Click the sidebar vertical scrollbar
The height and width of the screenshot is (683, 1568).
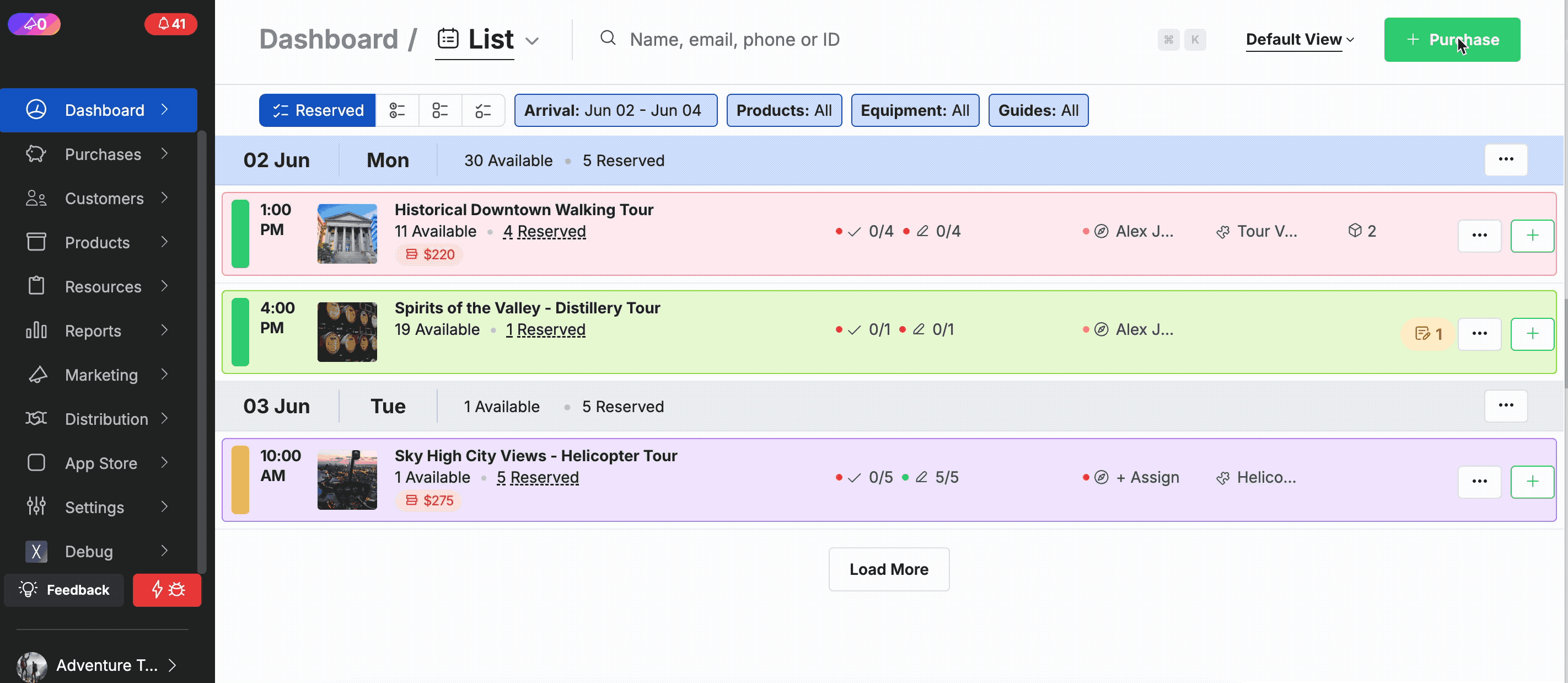point(202,352)
